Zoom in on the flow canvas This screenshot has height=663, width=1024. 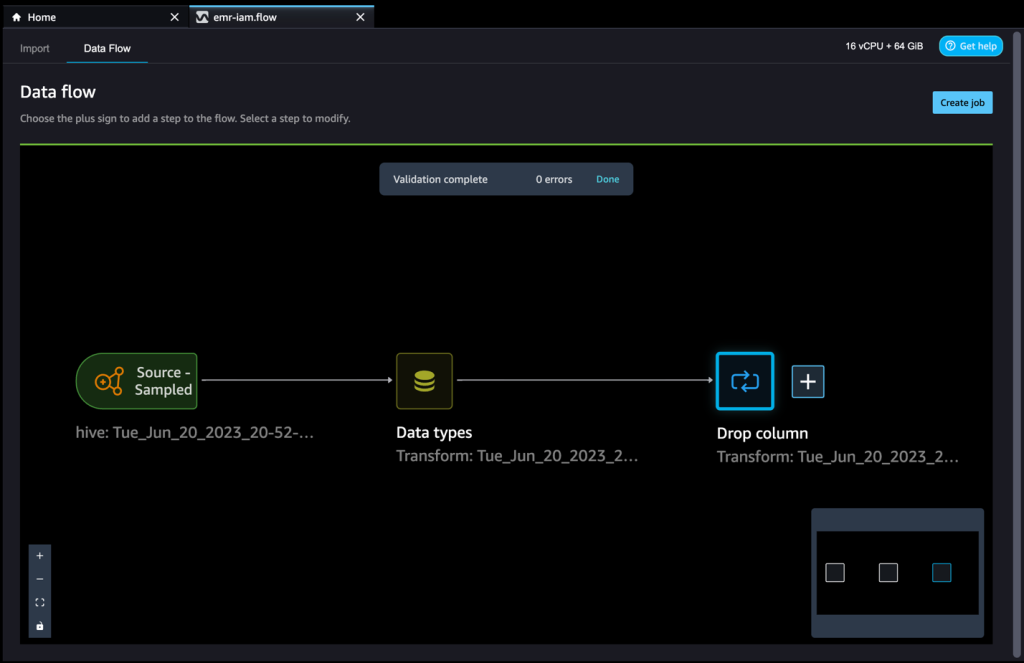(40, 556)
